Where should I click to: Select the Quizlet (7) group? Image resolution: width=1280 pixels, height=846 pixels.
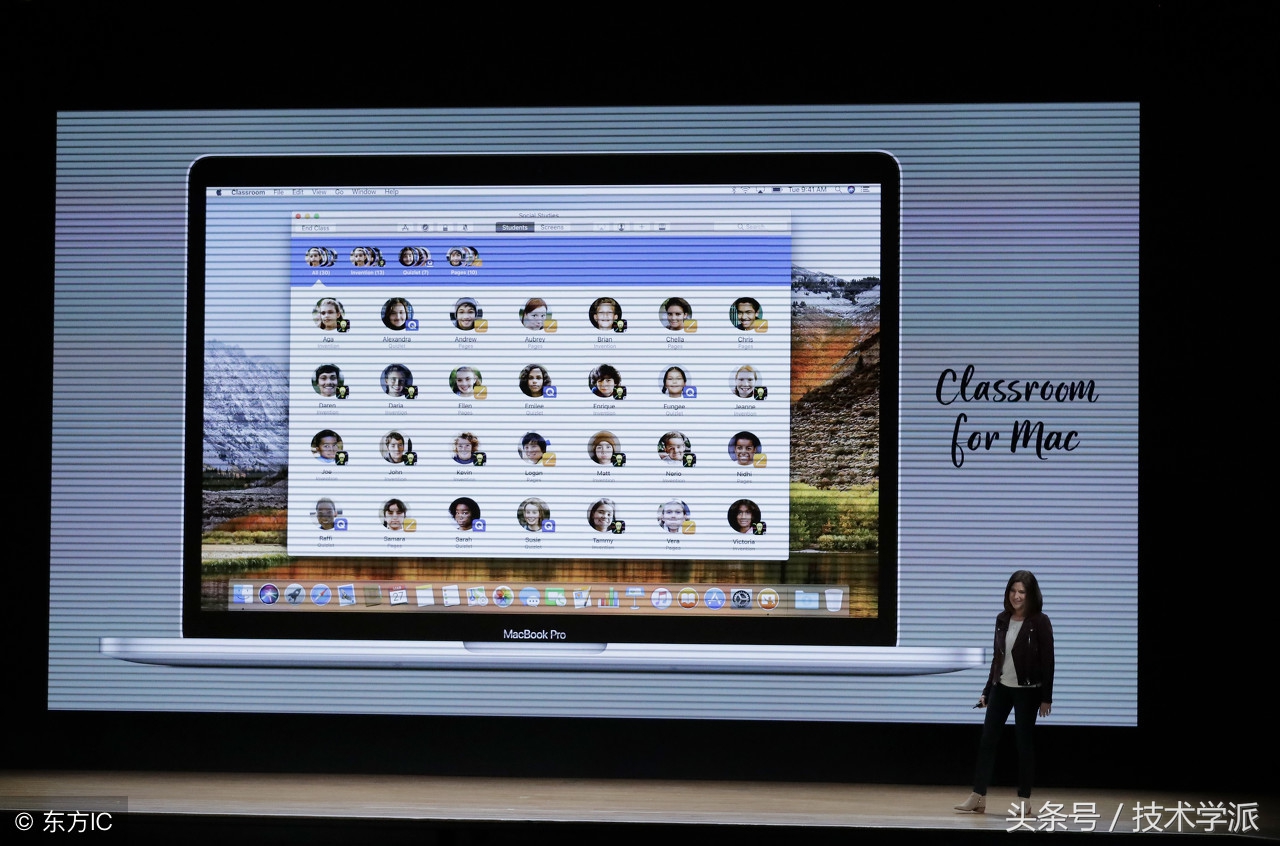(x=415, y=261)
